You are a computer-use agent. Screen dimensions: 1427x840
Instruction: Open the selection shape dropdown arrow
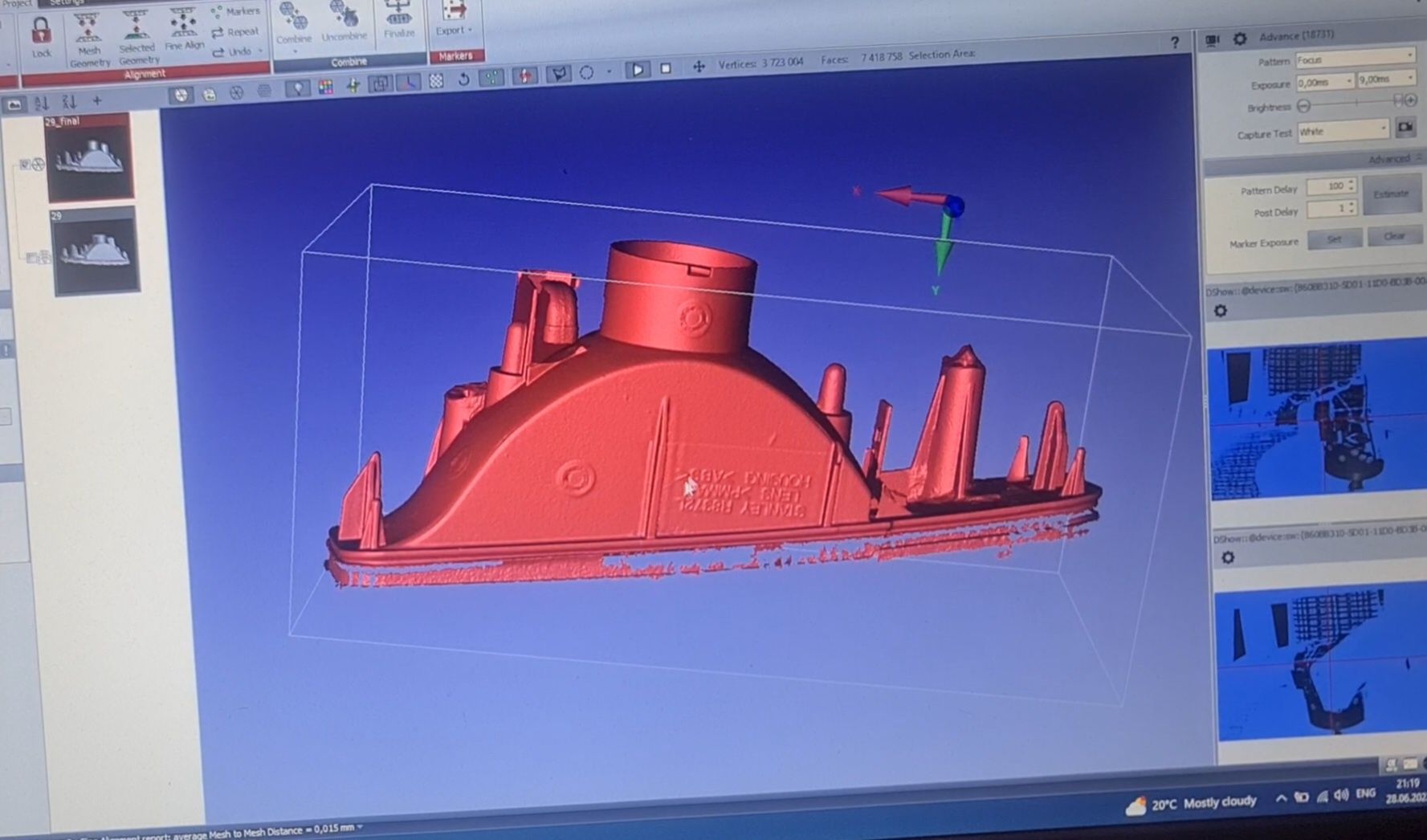click(609, 72)
